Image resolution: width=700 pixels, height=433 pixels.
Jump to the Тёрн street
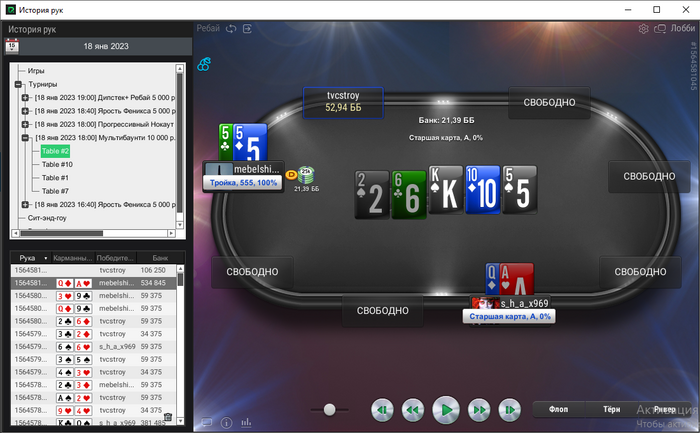pos(611,409)
